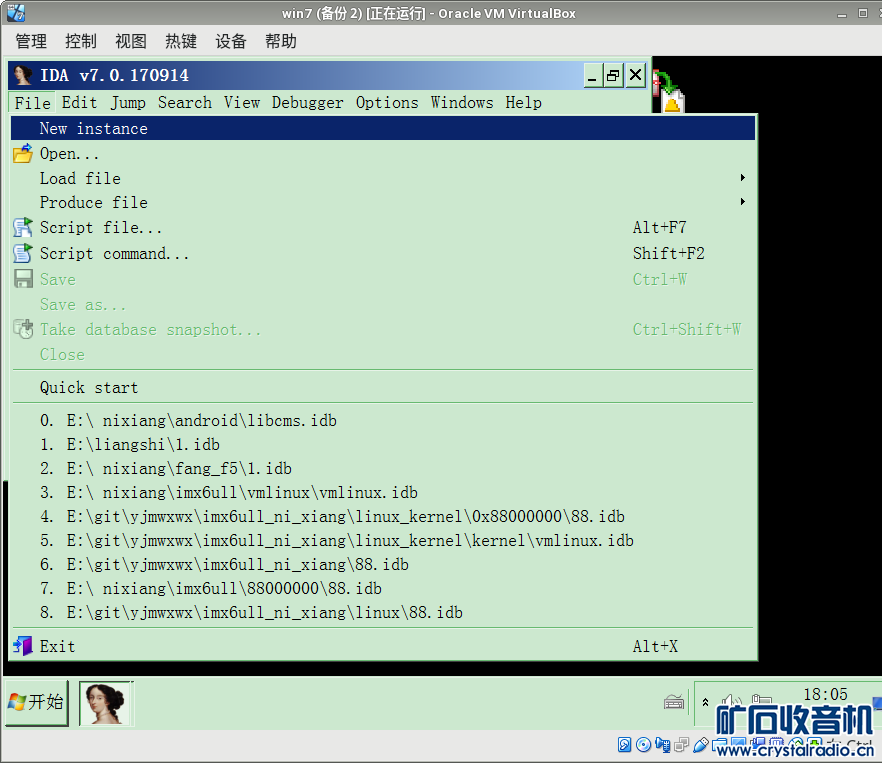Expand the Produce file submenu
This screenshot has height=763, width=882.
click(x=382, y=203)
